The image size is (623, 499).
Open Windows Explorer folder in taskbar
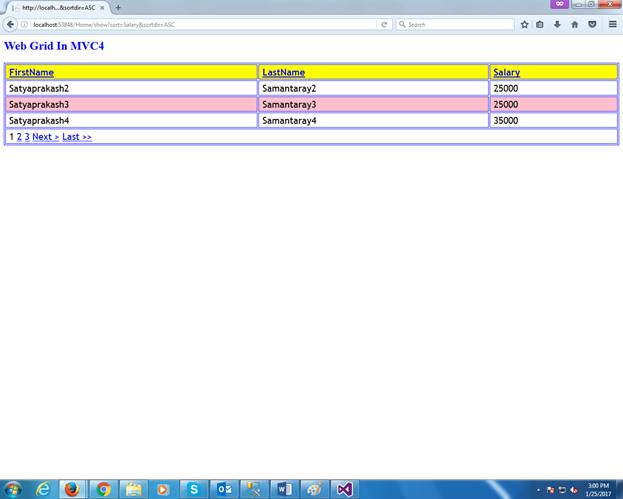[134, 489]
